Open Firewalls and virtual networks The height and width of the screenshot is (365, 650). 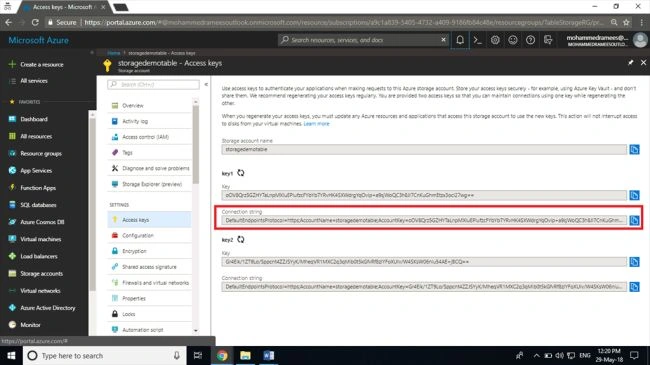(x=149, y=282)
